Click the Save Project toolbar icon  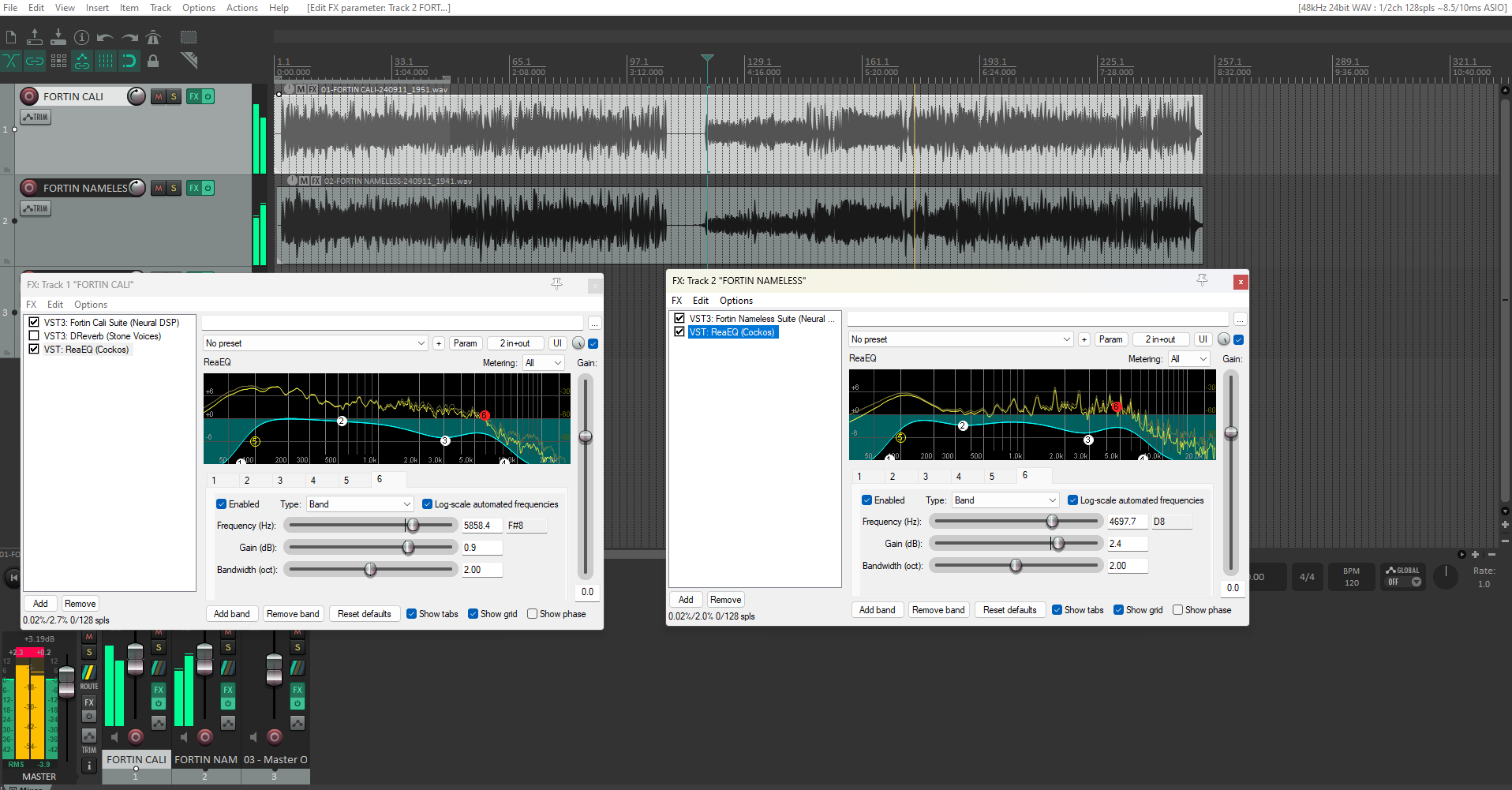click(58, 37)
